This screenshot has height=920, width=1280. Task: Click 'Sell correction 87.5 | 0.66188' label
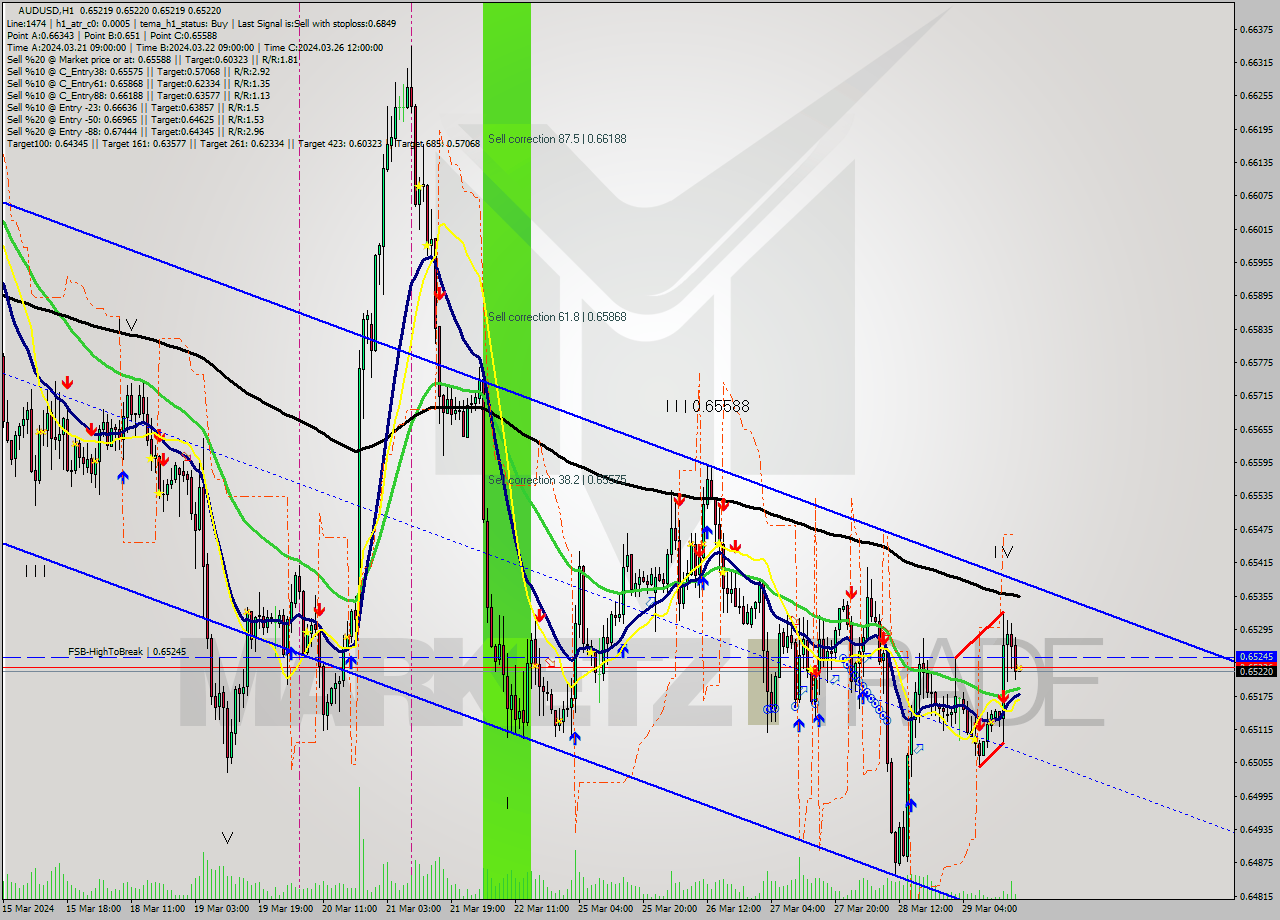pyautogui.click(x=557, y=139)
